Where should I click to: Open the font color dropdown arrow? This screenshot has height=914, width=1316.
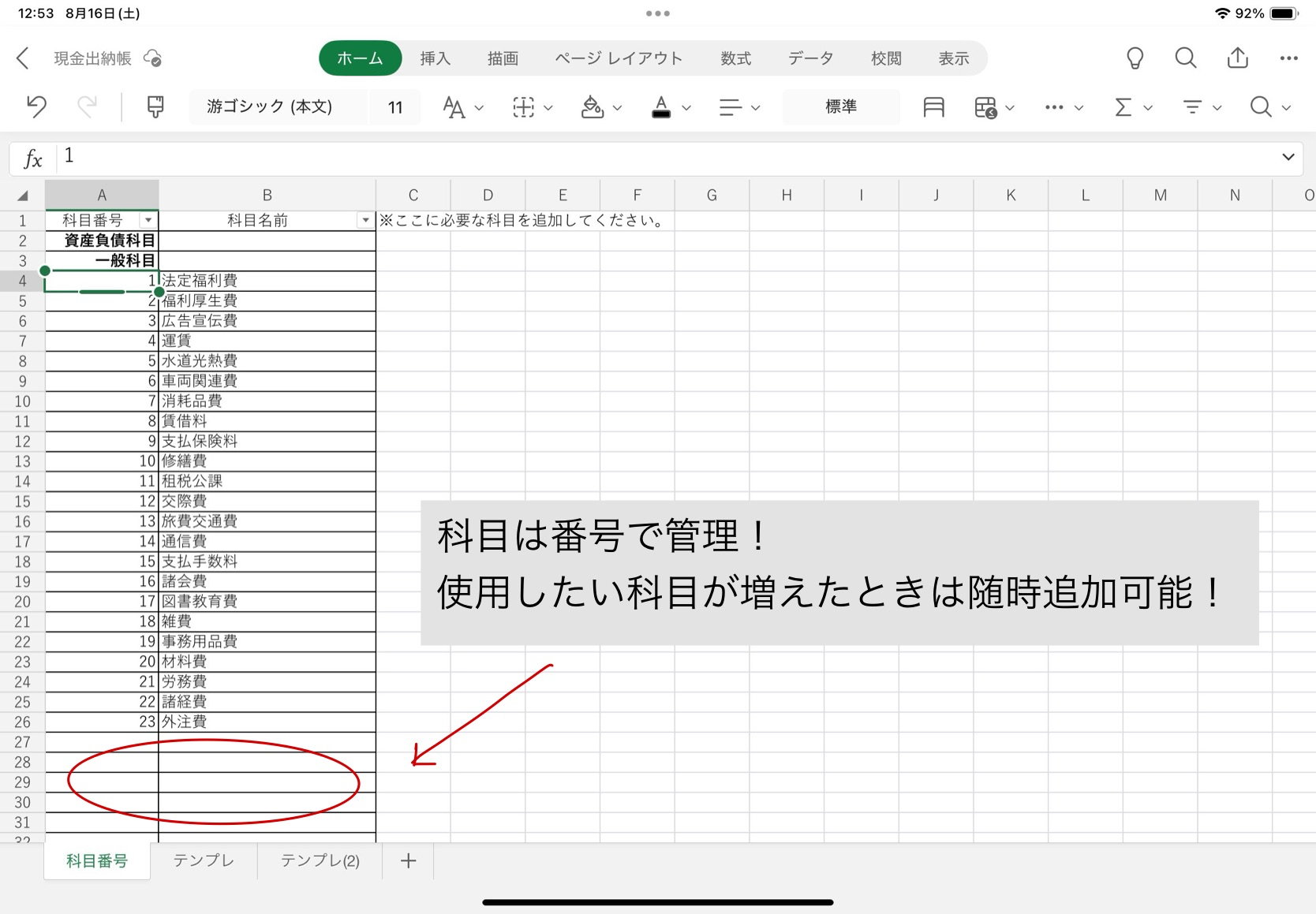(x=686, y=106)
